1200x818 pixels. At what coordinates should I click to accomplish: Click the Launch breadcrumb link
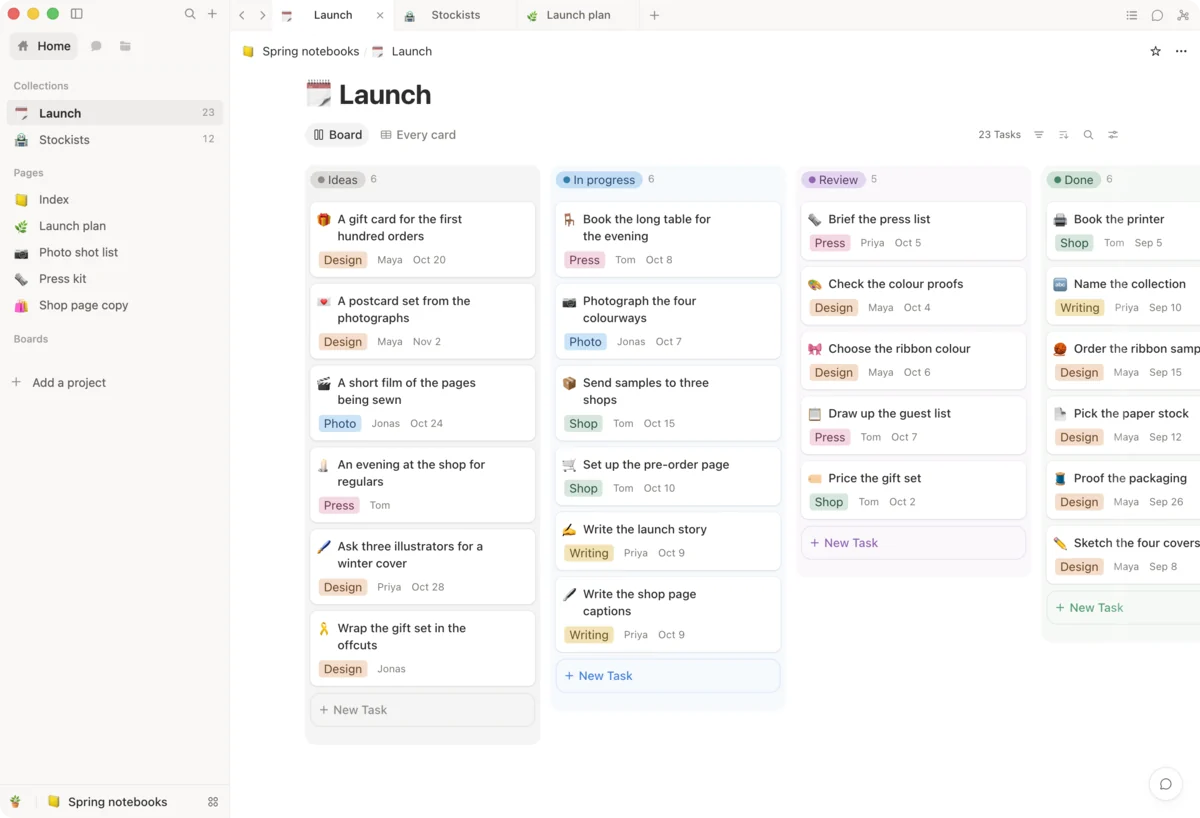pyautogui.click(x=411, y=51)
